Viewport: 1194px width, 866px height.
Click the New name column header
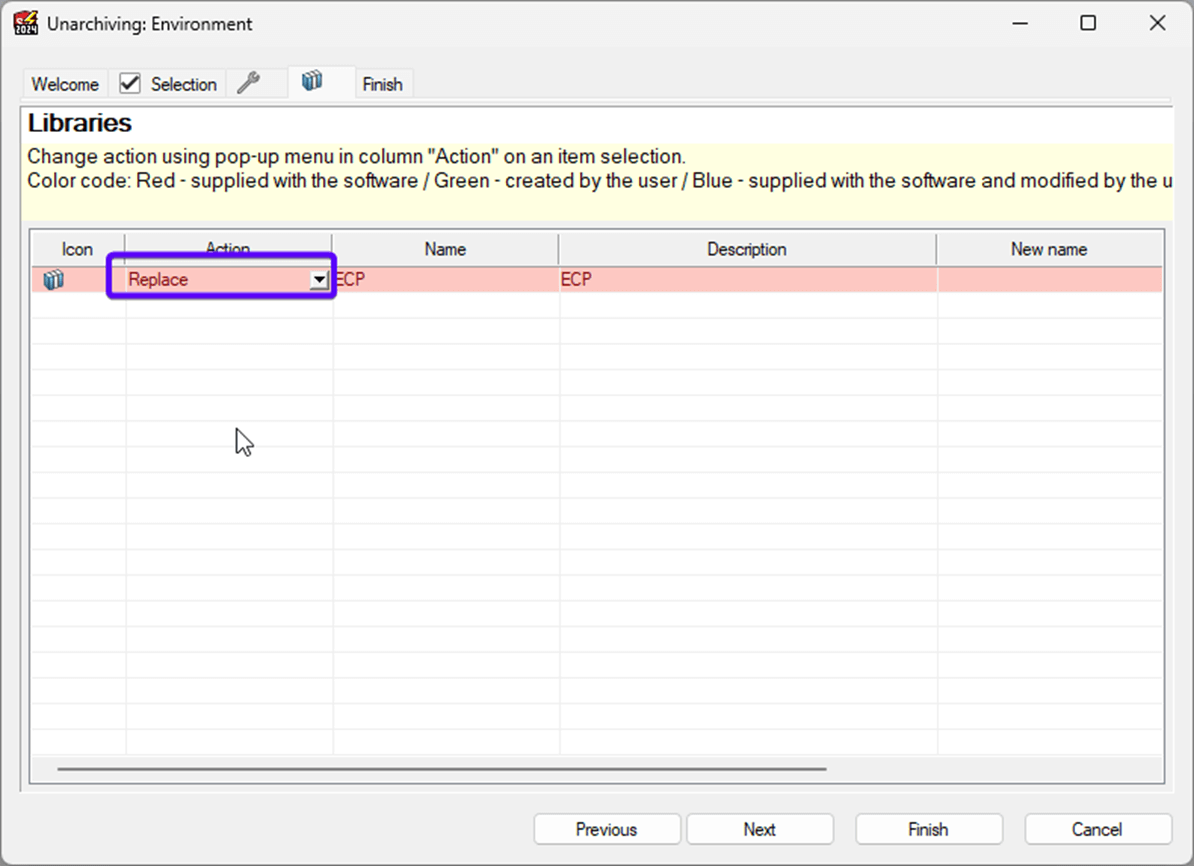[1049, 249]
